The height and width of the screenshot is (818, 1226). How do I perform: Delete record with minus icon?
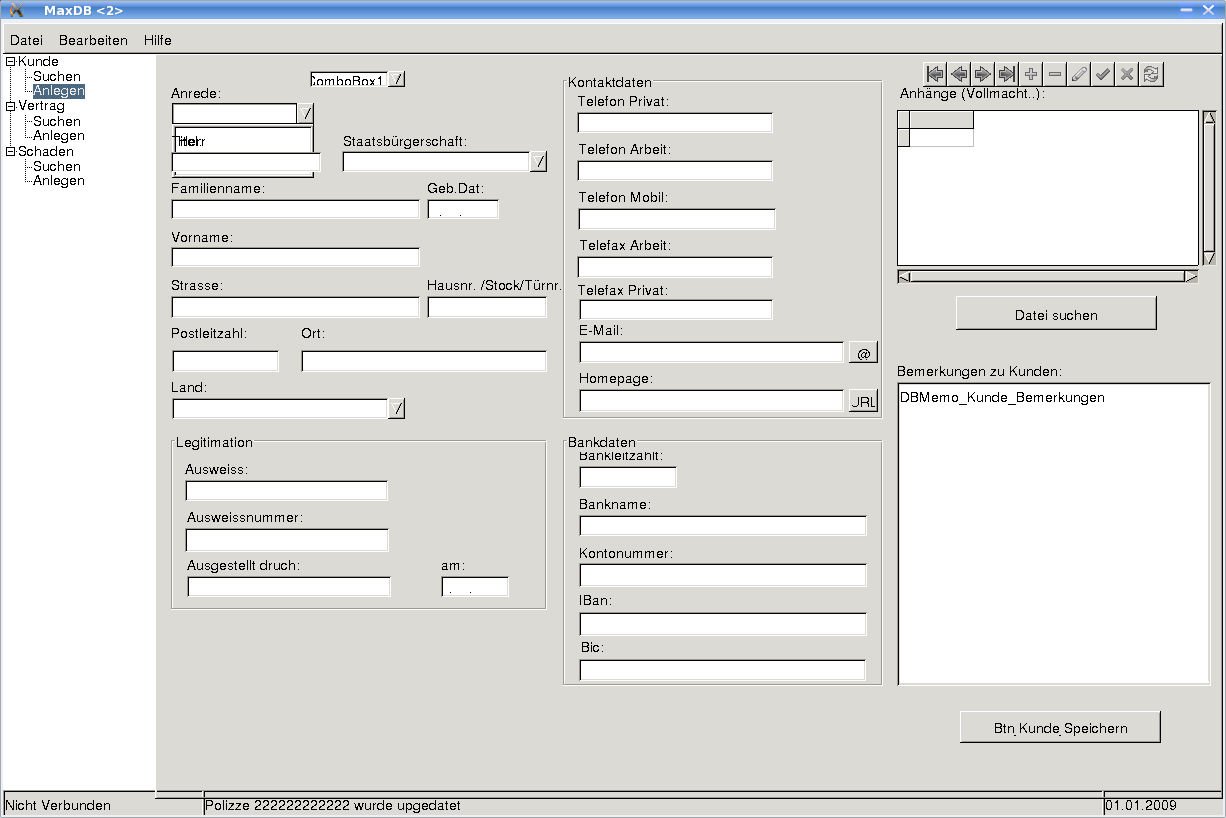point(1055,74)
